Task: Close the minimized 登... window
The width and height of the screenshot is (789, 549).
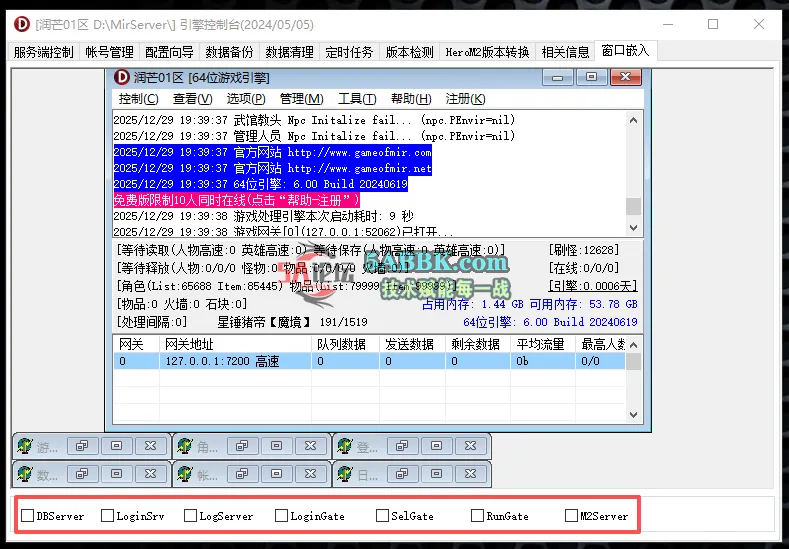Action: (470, 446)
